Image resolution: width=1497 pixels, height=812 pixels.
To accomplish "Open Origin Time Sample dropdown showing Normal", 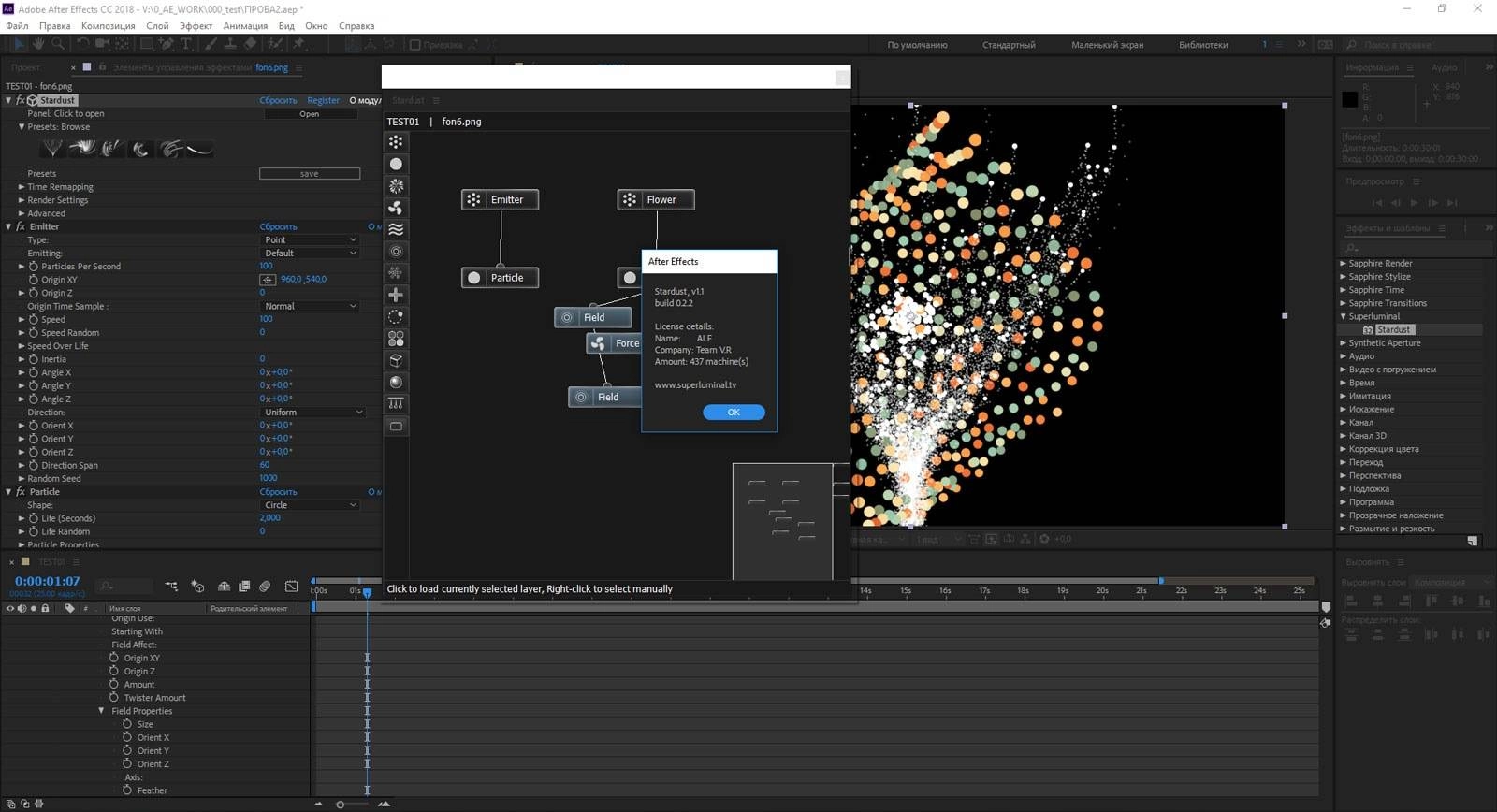I will [310, 307].
